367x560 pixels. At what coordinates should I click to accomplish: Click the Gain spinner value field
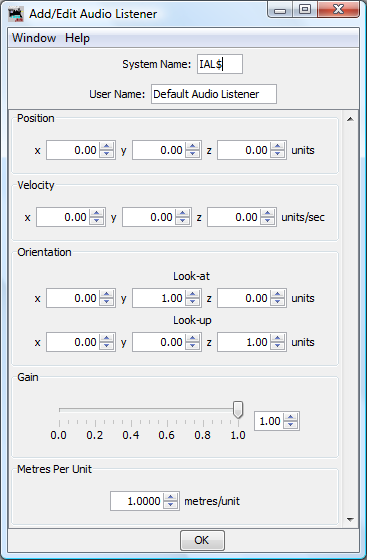269,421
